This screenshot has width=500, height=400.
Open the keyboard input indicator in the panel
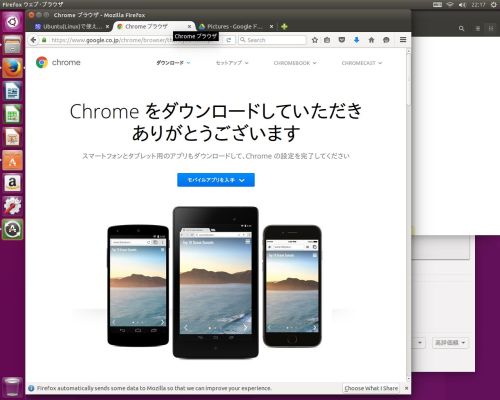click(437, 5)
